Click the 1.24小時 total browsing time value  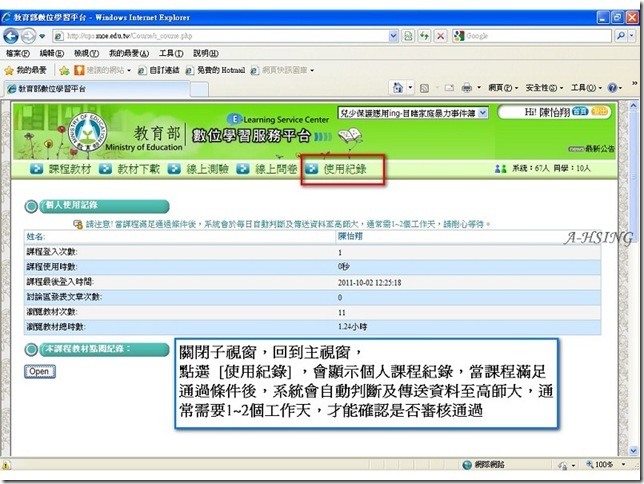pyautogui.click(x=352, y=327)
